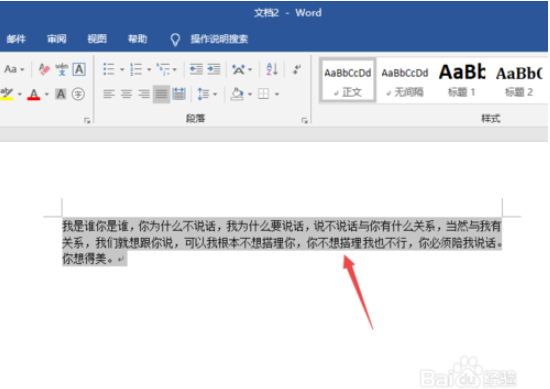The height and width of the screenshot is (389, 550).
Task: Select the 正文 (Normal) style
Action: 347,80
